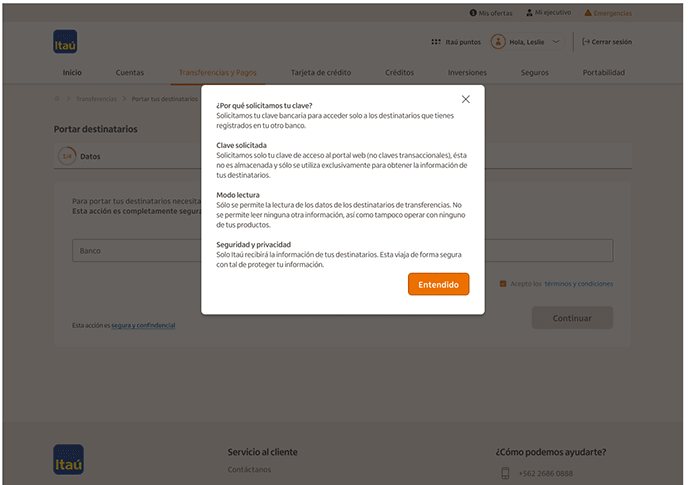695x485 pixels.
Task: Click the Datos step label
Action: [x=90, y=156]
